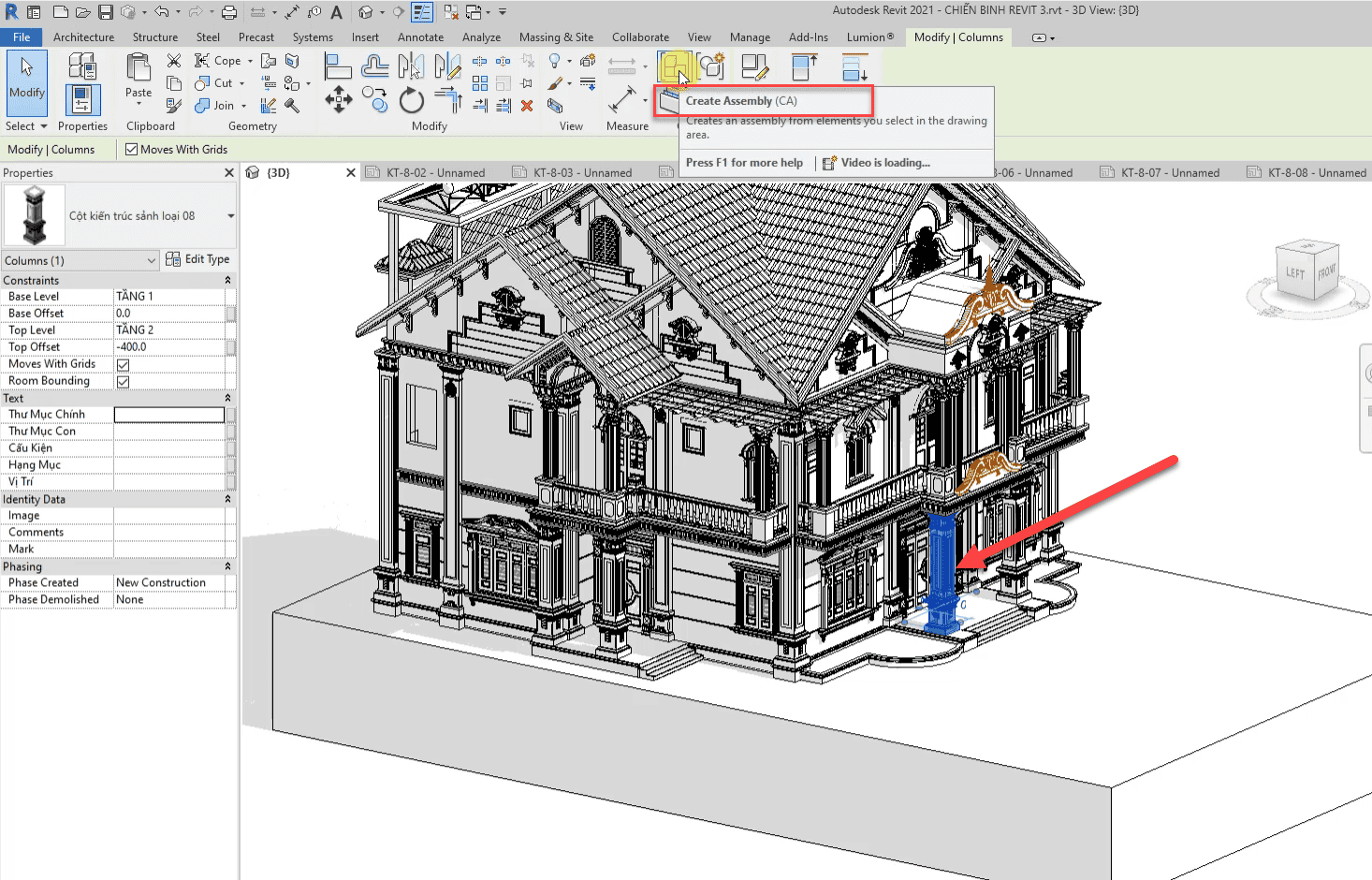Collapse the Phasing section
The width and height of the screenshot is (1372, 880).
pyautogui.click(x=227, y=567)
